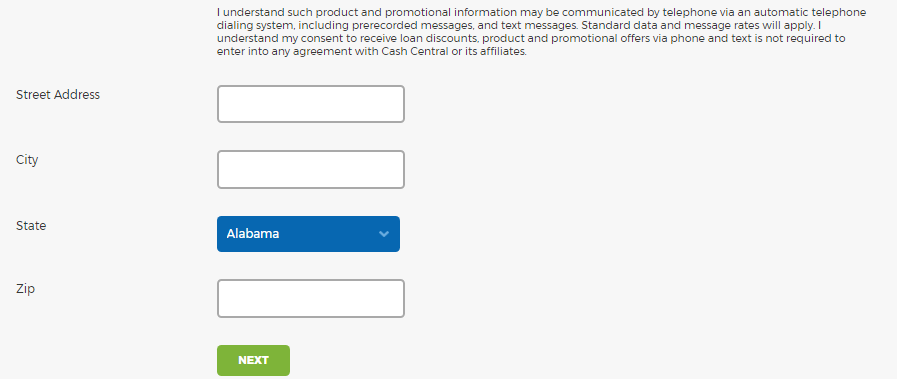Click the "text messages" phrase in disclaimer
This screenshot has height=379, width=897.
[x=538, y=26]
